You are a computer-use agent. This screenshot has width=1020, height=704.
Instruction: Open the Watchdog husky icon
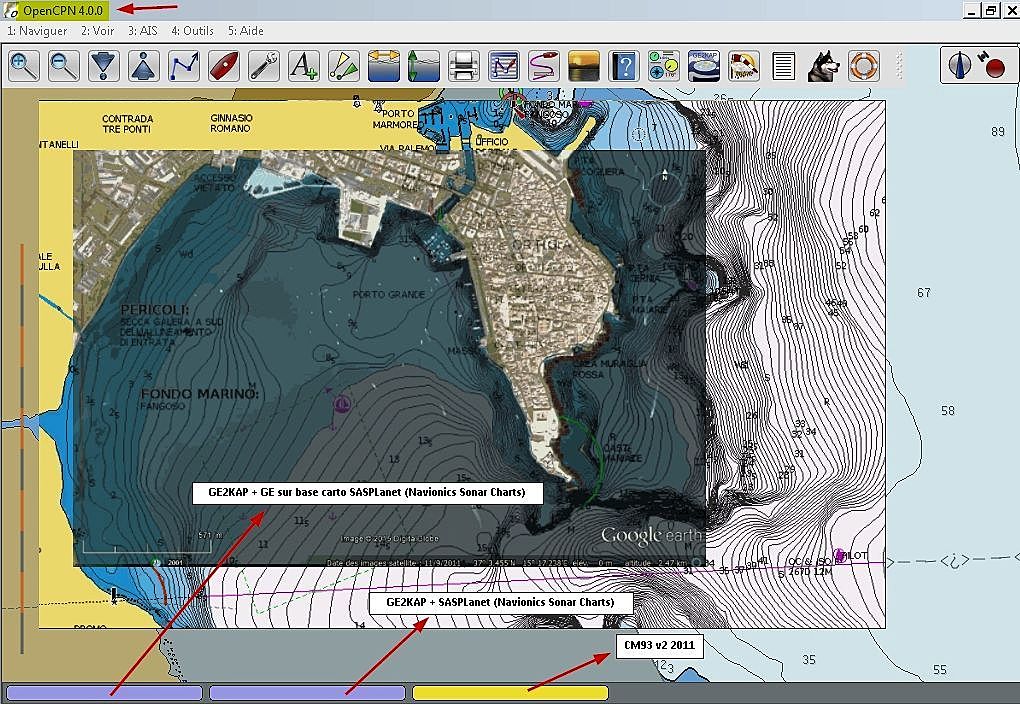click(x=824, y=66)
